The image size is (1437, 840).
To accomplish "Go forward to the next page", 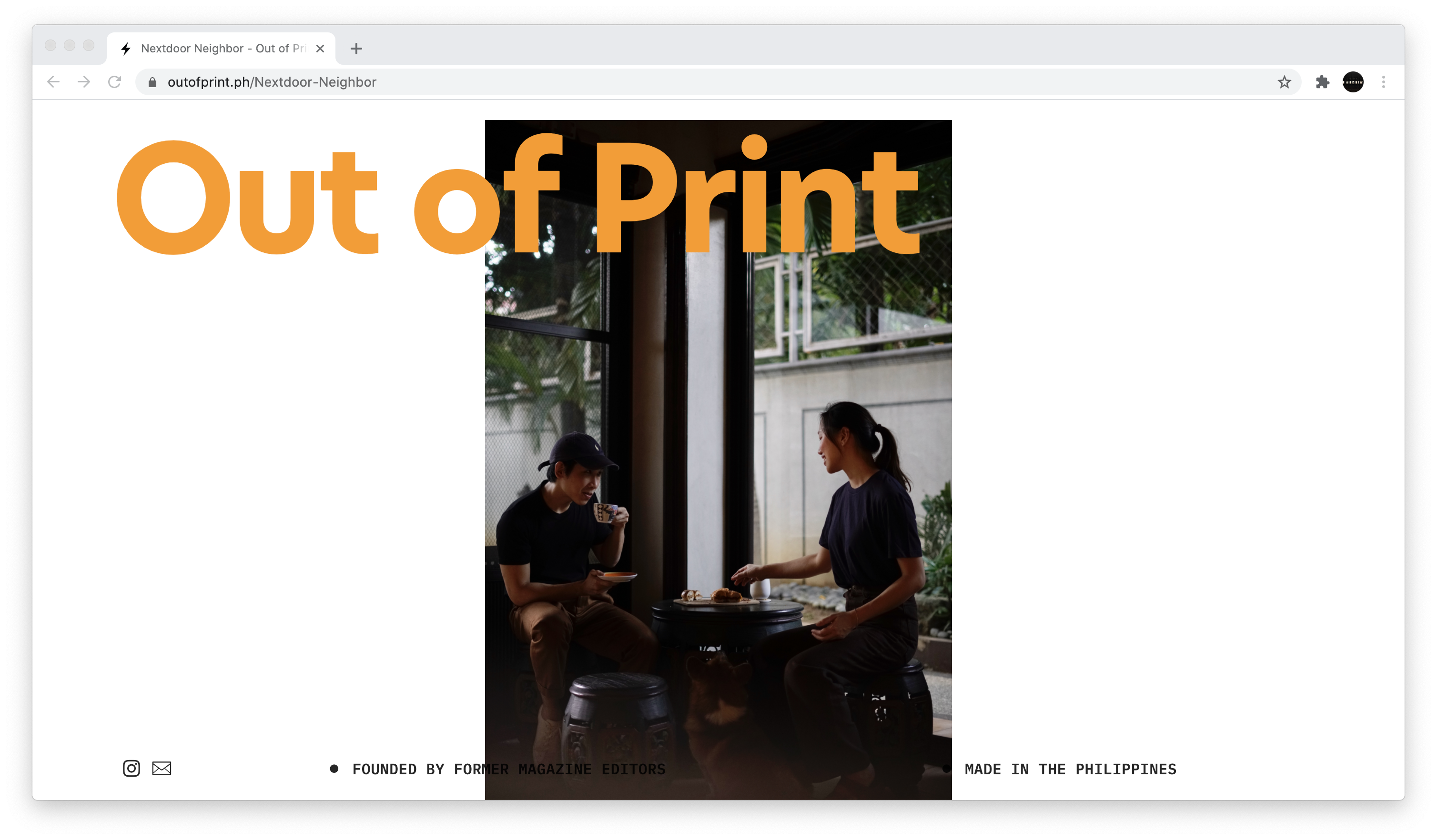I will (x=84, y=82).
